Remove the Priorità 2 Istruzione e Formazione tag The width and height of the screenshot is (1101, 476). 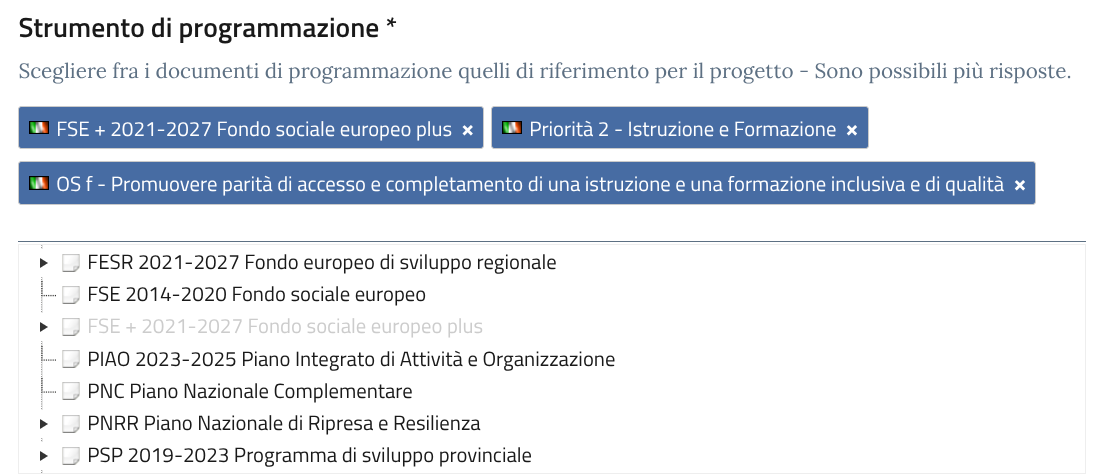point(852,130)
